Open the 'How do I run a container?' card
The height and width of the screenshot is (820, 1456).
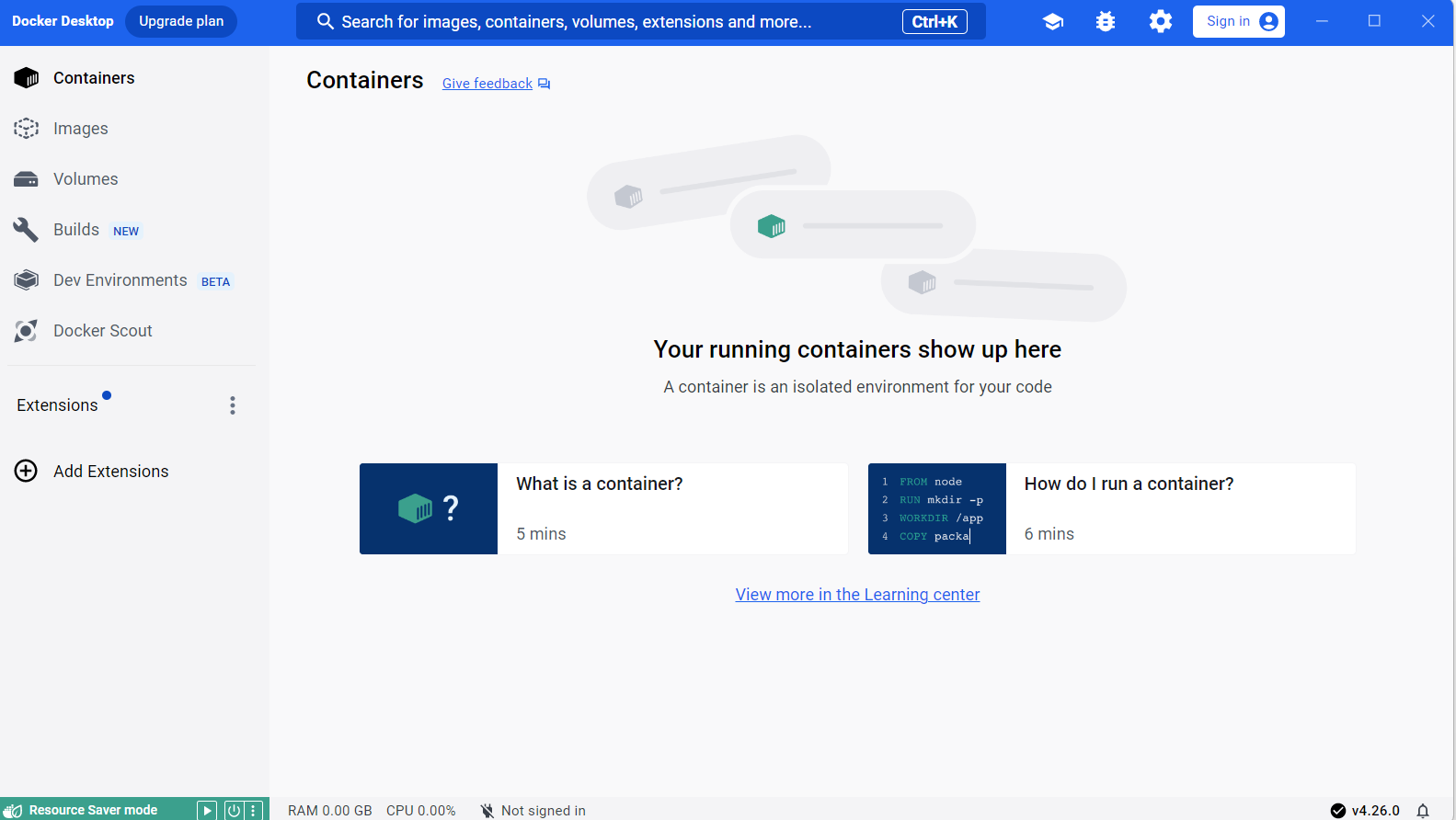[1111, 508]
